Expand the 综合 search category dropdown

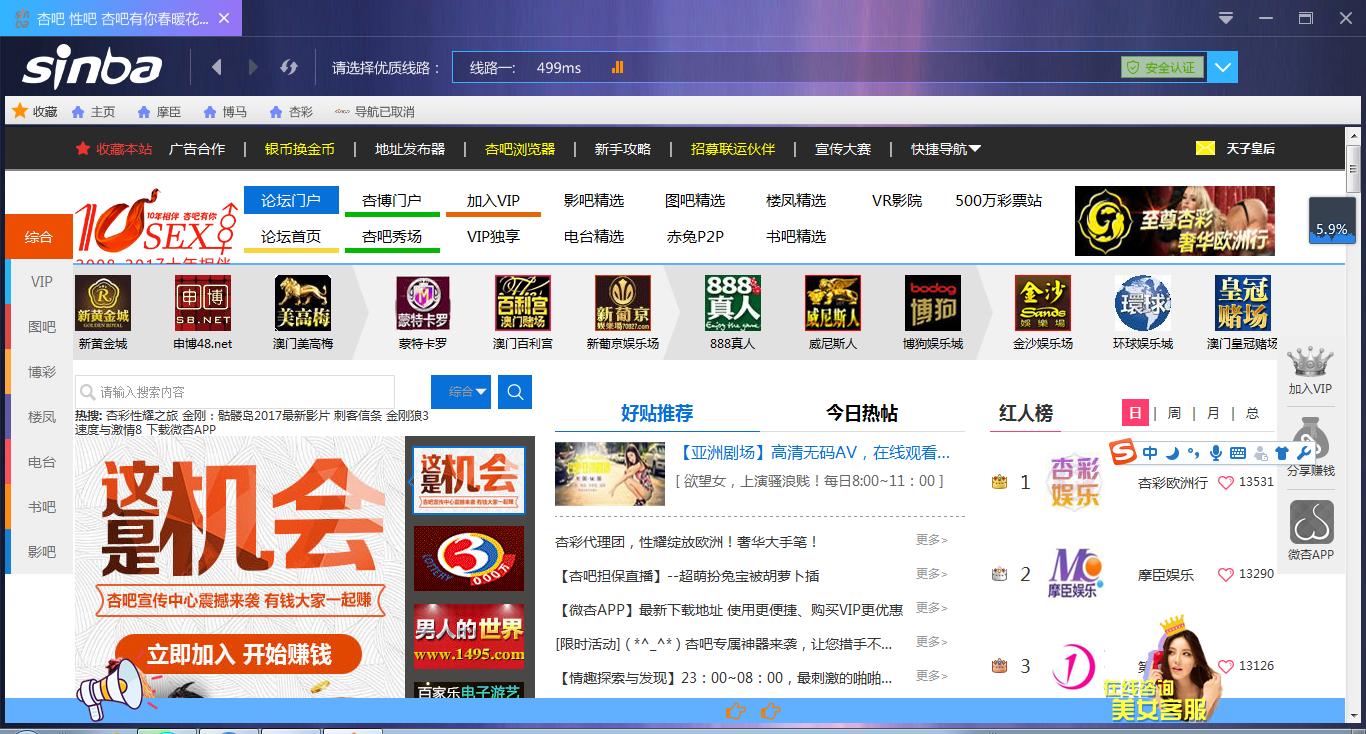pos(461,392)
